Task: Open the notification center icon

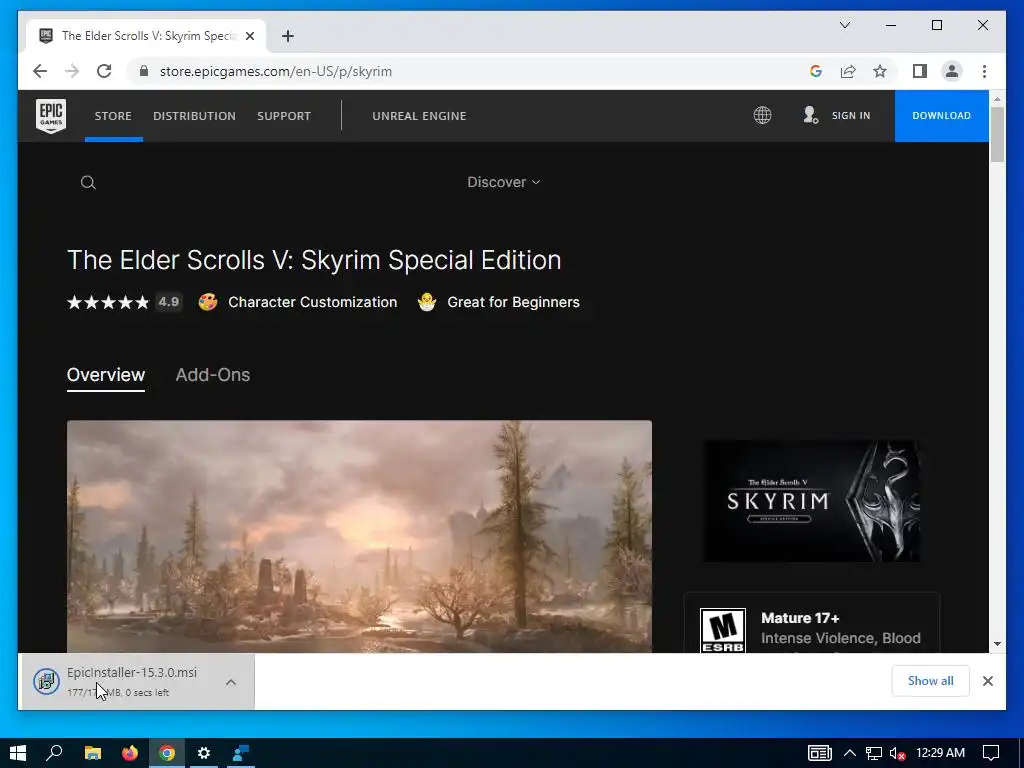Action: 991,753
